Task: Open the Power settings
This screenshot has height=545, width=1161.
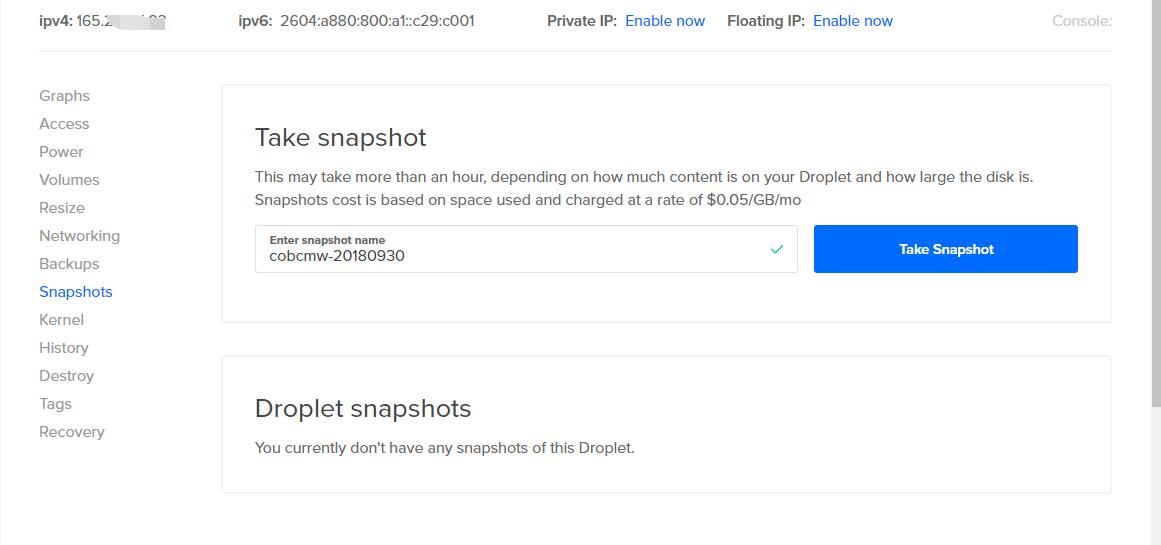Action: 61,152
